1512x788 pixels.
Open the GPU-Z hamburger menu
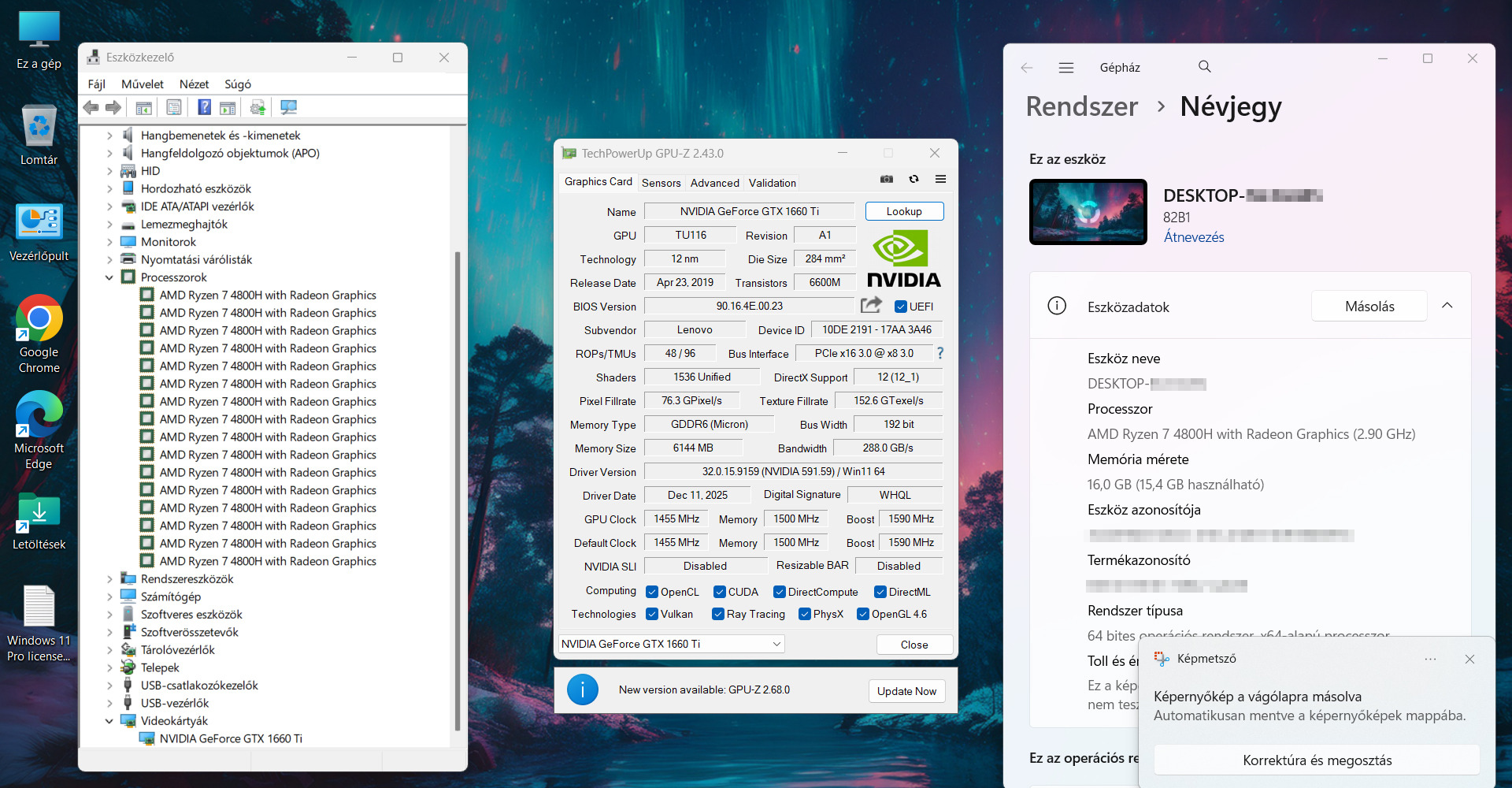click(940, 180)
